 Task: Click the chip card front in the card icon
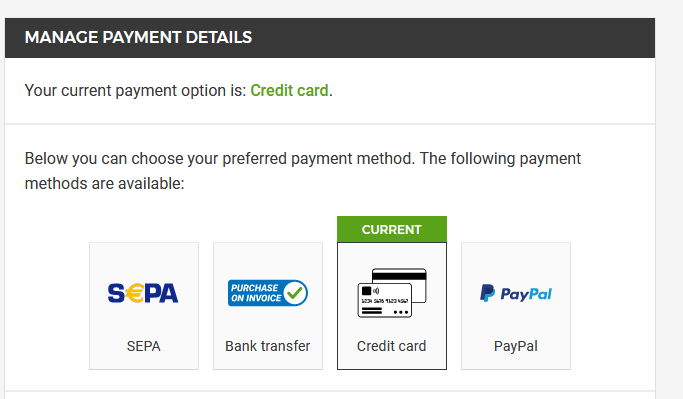coord(385,300)
